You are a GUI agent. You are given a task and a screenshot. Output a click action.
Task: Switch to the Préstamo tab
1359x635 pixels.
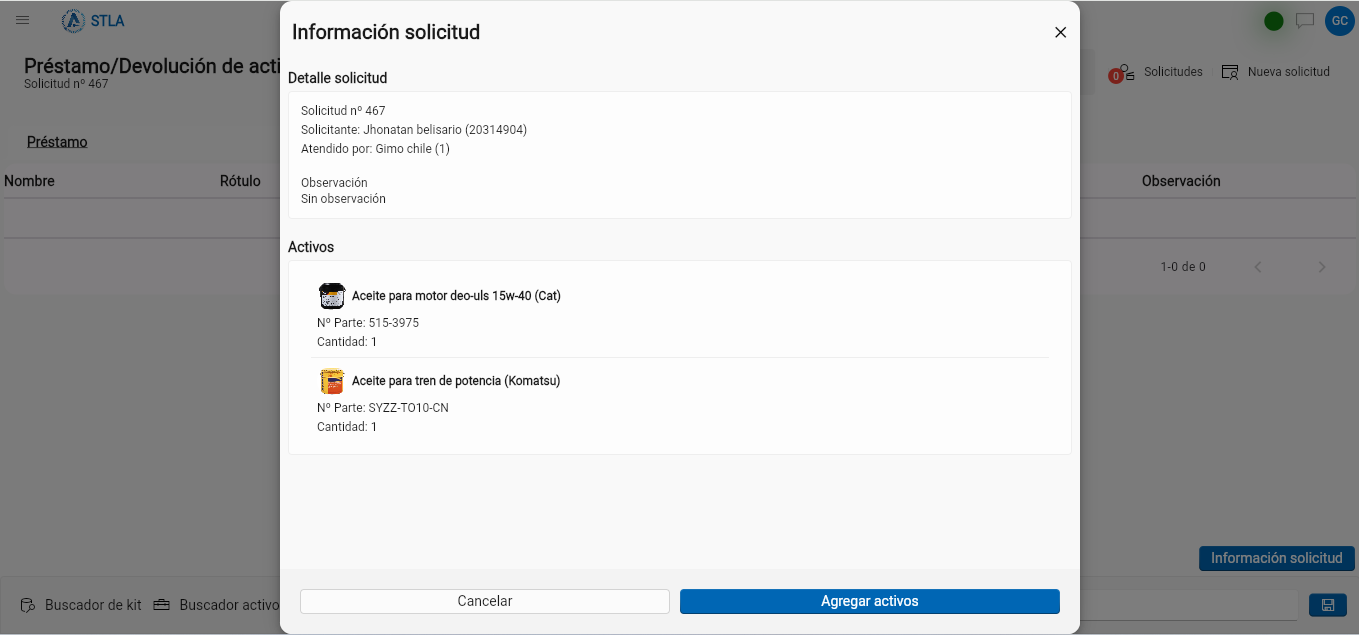(57, 142)
